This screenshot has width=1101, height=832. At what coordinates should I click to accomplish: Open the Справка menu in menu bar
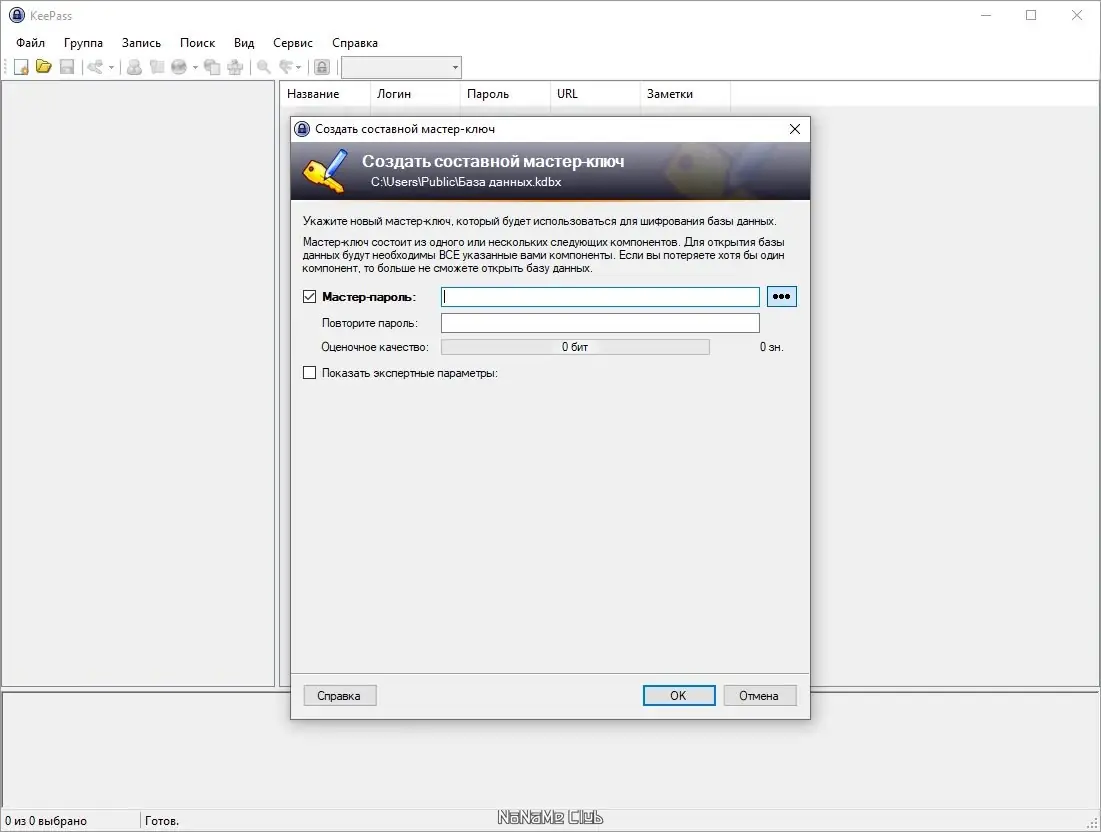(x=355, y=43)
